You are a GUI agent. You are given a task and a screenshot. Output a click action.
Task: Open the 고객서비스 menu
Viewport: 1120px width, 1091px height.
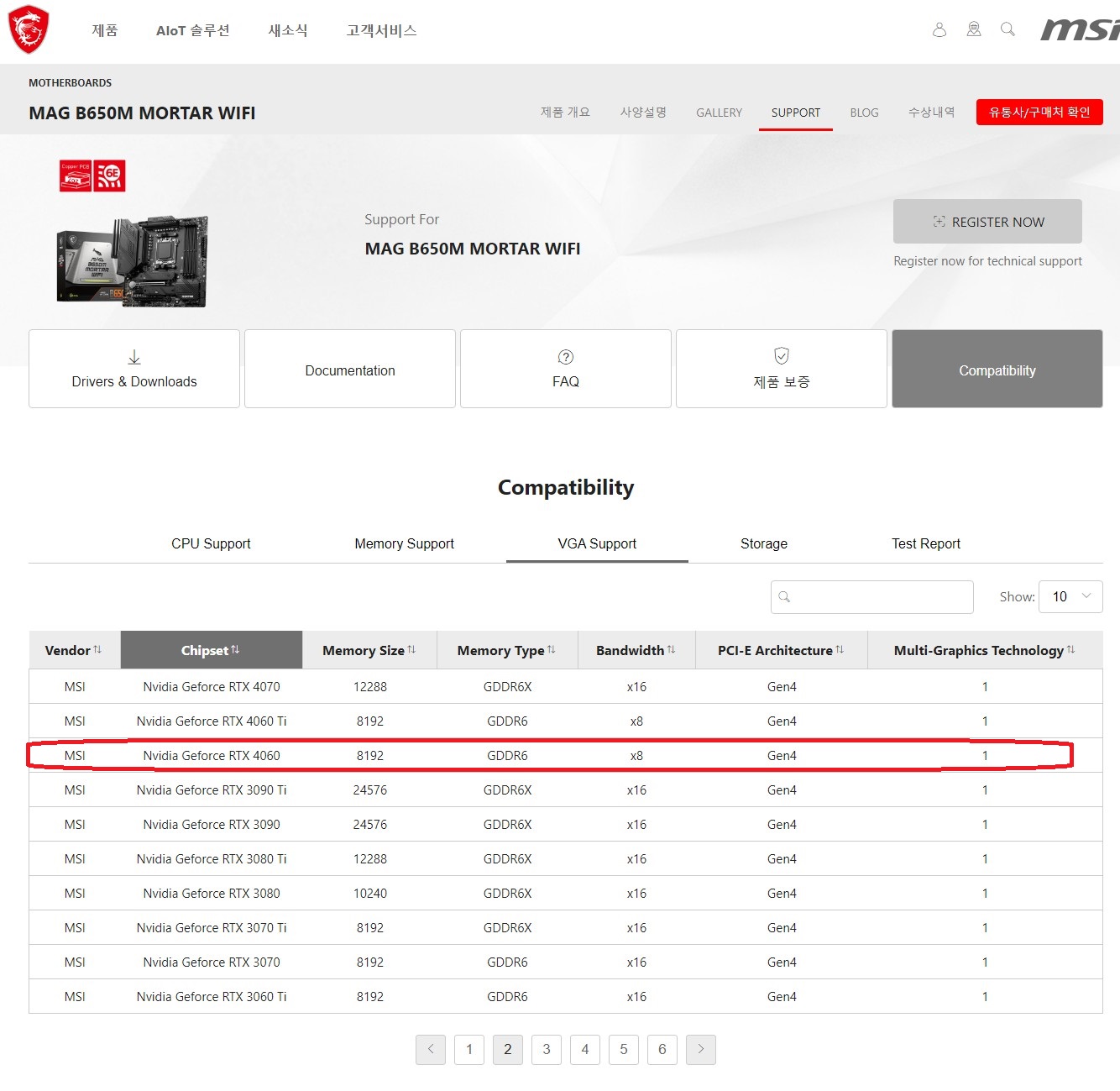[382, 30]
